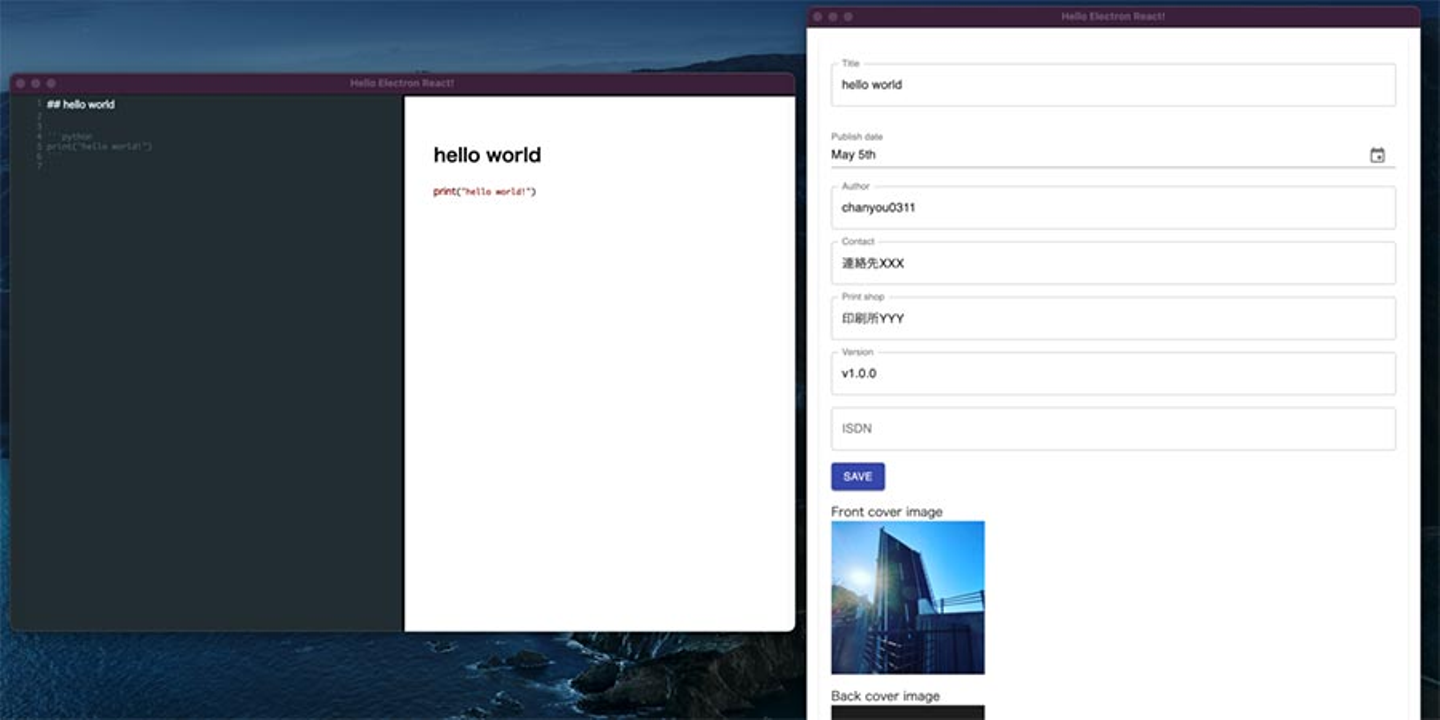Minimize the markdown editor window
1440x720 pixels.
[36, 83]
